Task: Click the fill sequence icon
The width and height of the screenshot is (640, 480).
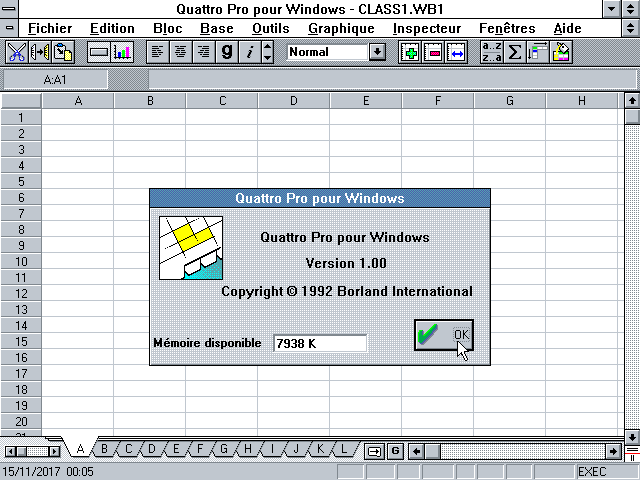Action: point(538,52)
